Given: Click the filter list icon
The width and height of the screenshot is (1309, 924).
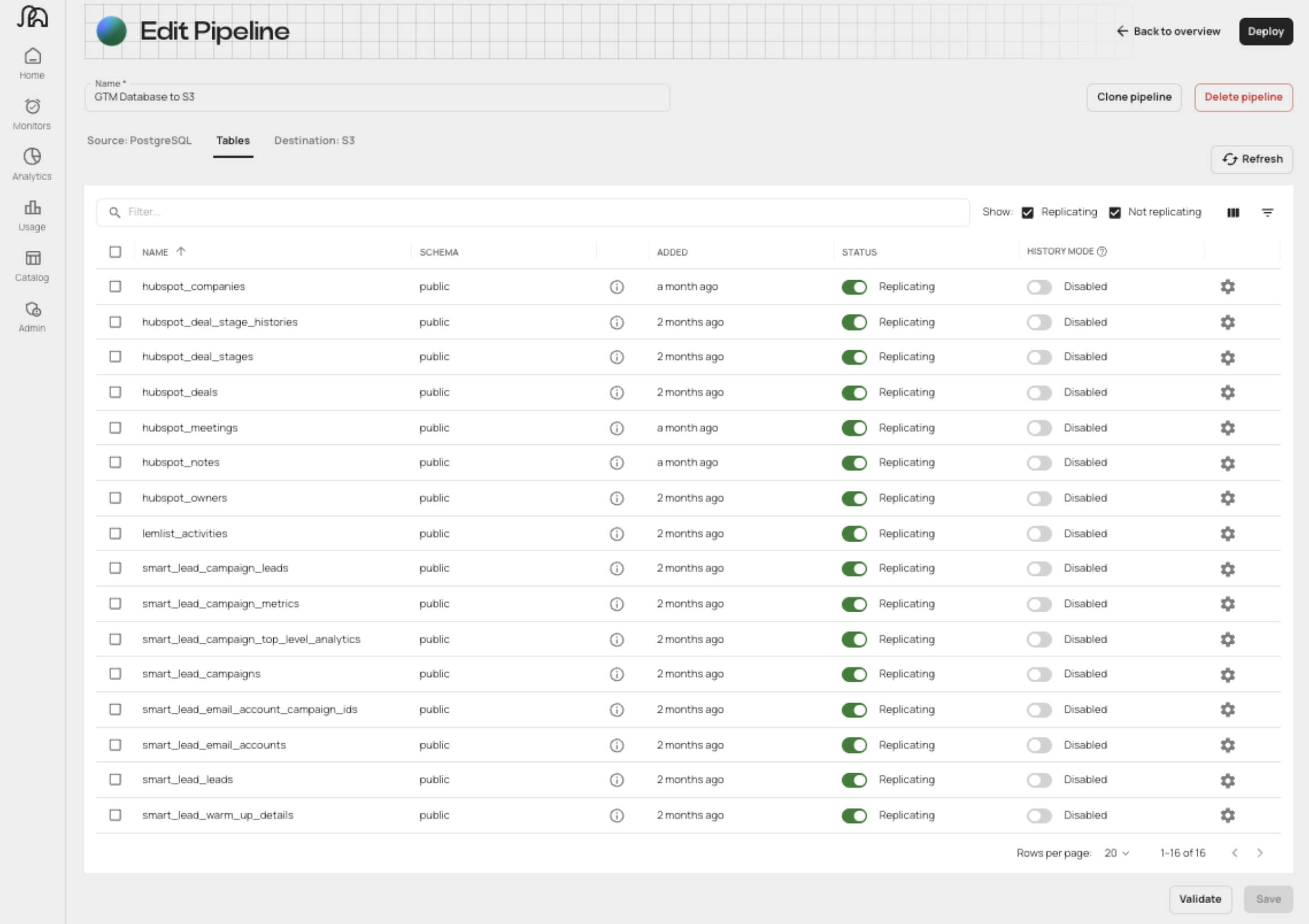Looking at the screenshot, I should pos(1267,212).
